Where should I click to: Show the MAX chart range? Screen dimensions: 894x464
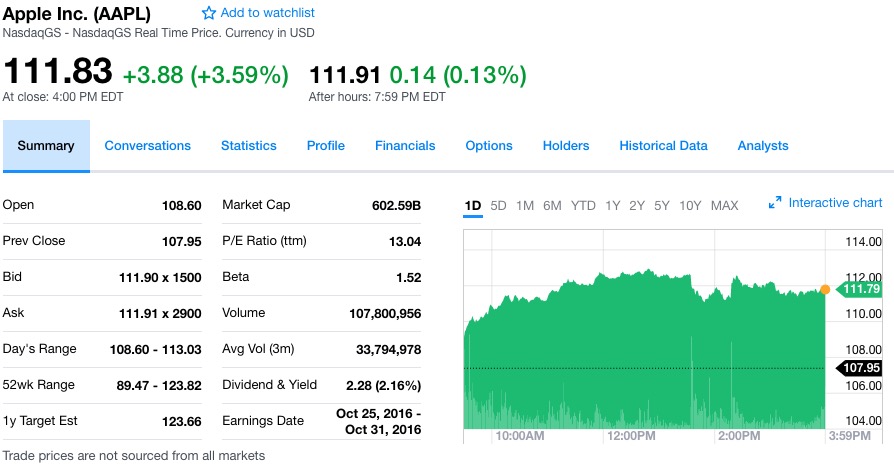[724, 206]
